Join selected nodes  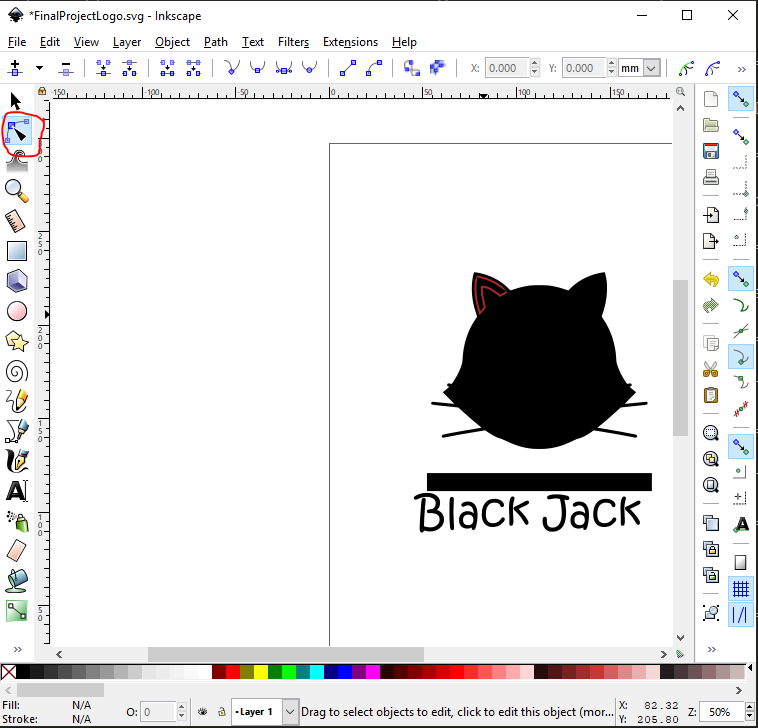click(x=103, y=68)
